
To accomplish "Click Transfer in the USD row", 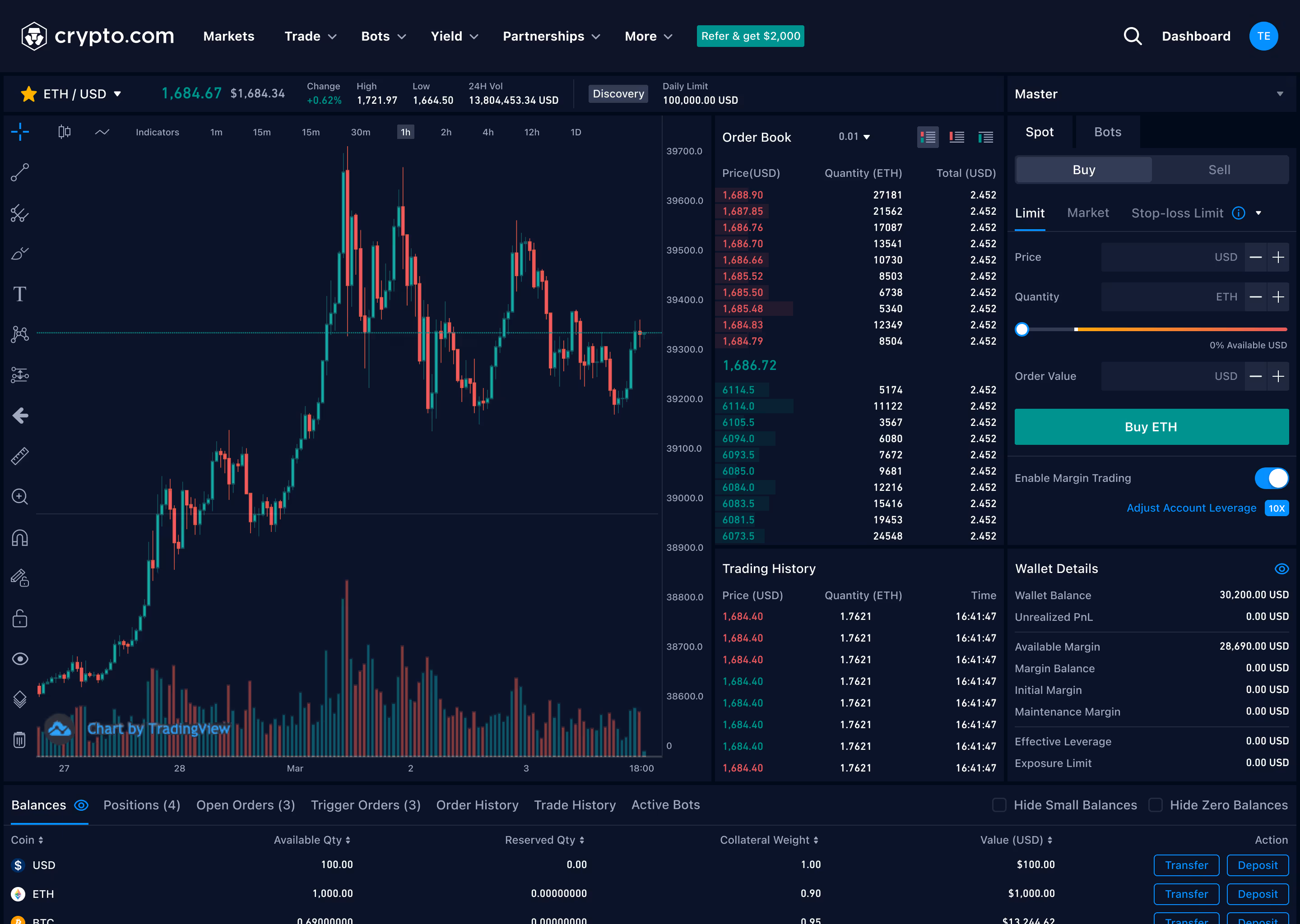I will pyautogui.click(x=1186, y=865).
